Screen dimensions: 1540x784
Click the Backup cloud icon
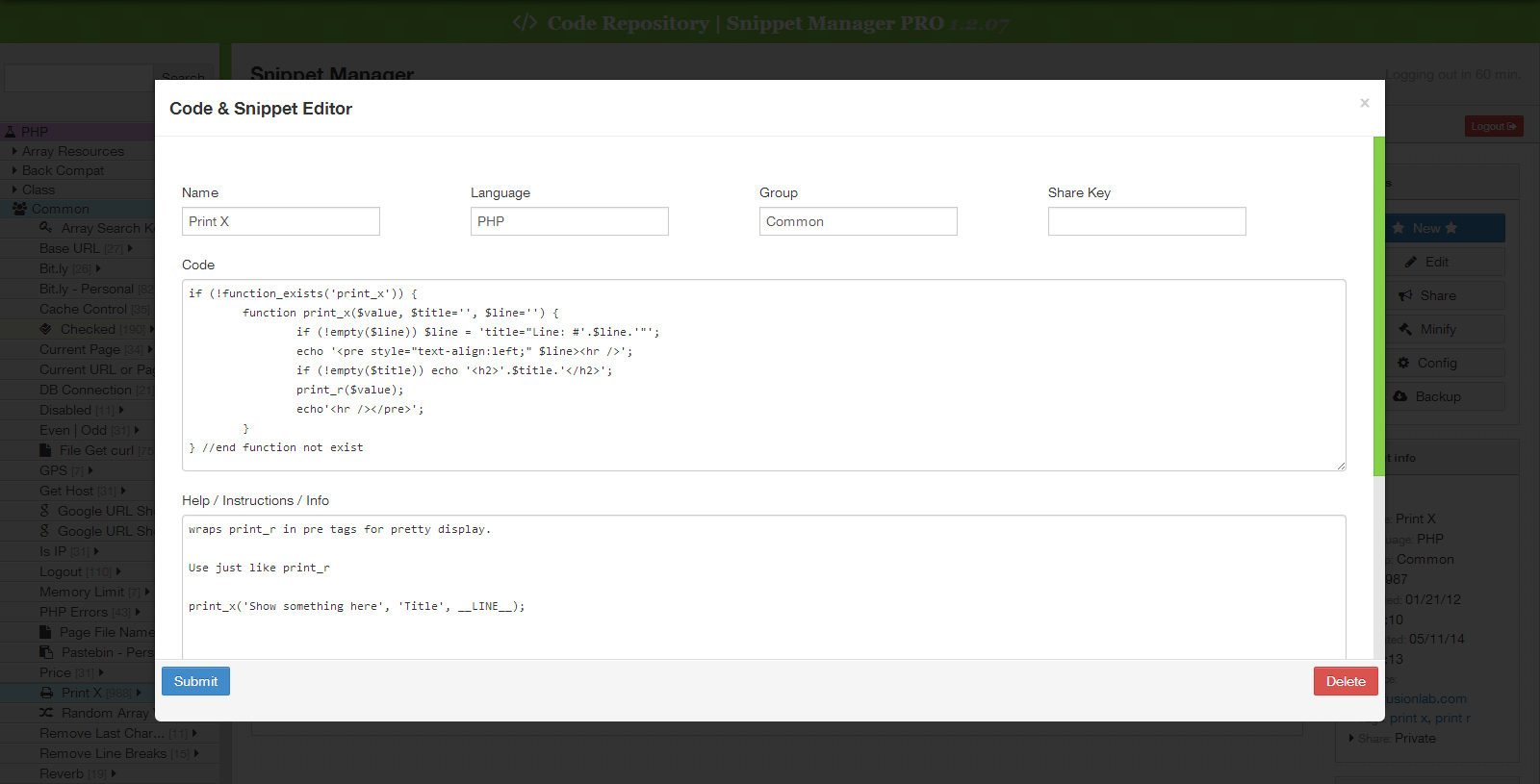[1401, 396]
